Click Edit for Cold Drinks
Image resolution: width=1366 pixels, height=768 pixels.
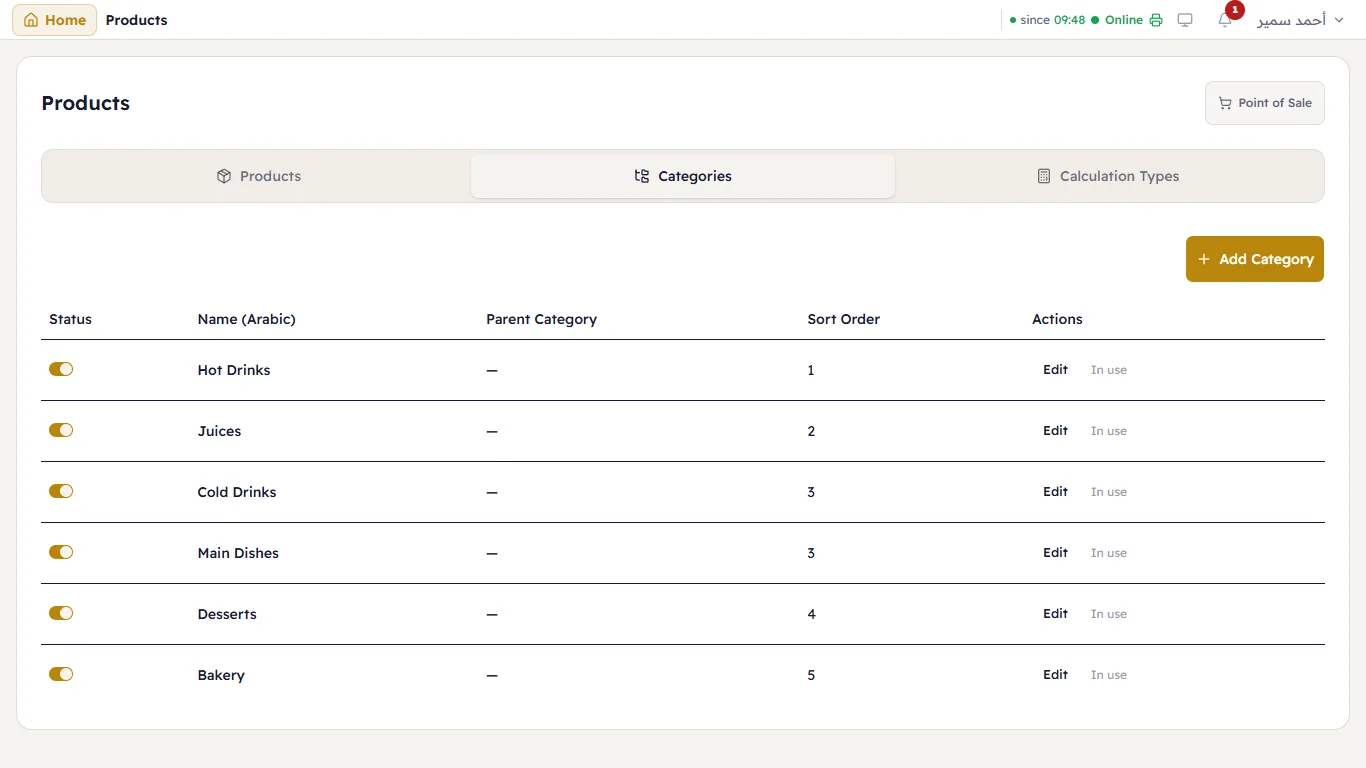click(x=1056, y=492)
